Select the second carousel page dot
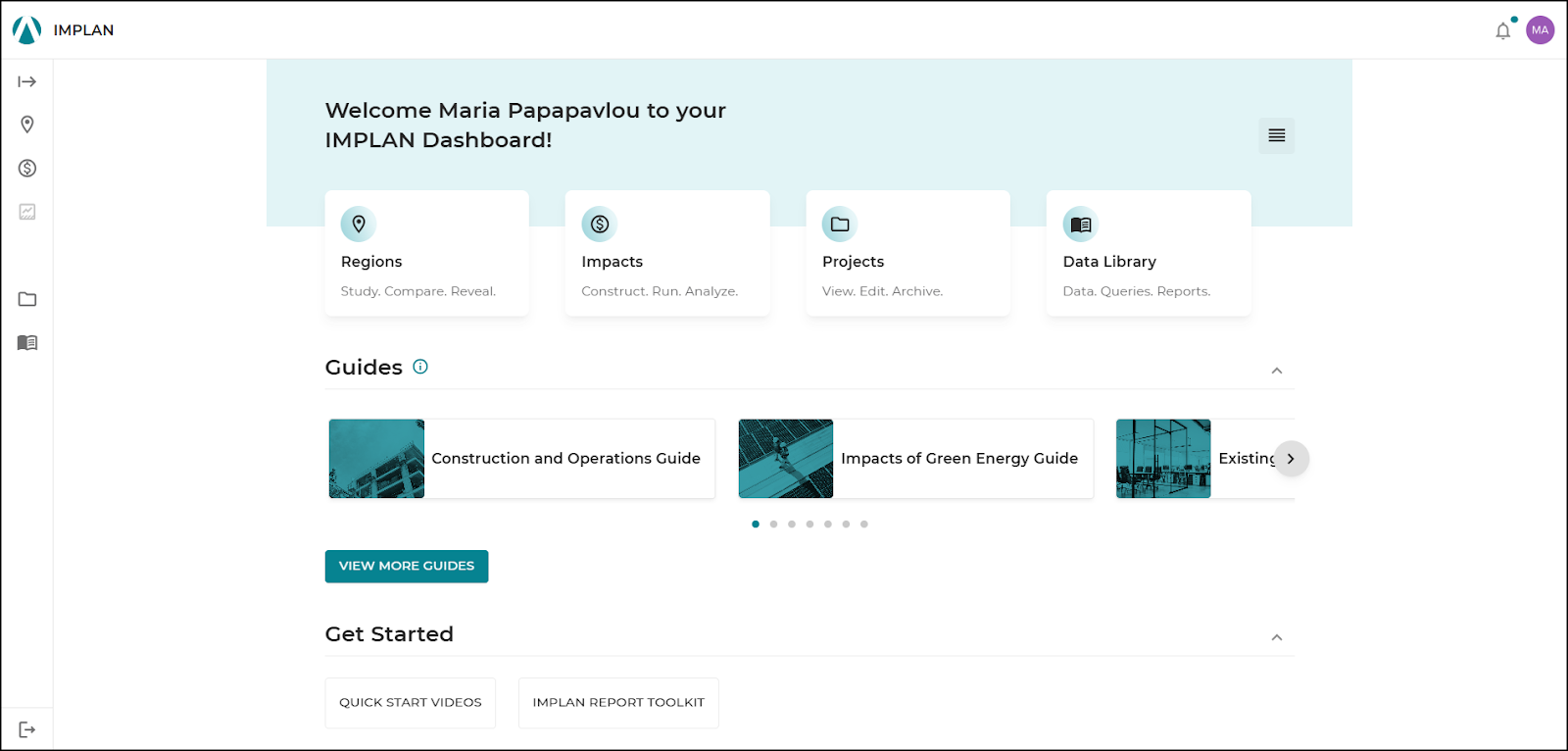This screenshot has width=1568, height=751. point(773,525)
